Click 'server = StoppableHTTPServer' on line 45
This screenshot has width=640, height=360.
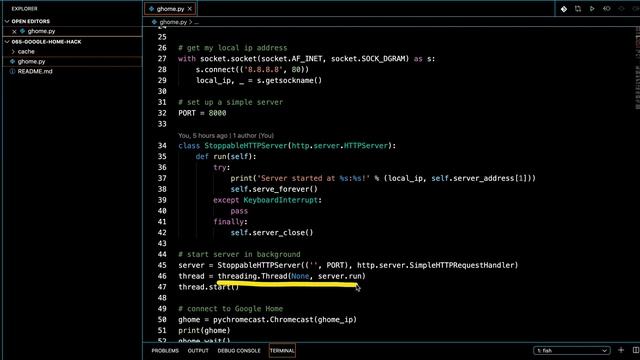(x=348, y=265)
